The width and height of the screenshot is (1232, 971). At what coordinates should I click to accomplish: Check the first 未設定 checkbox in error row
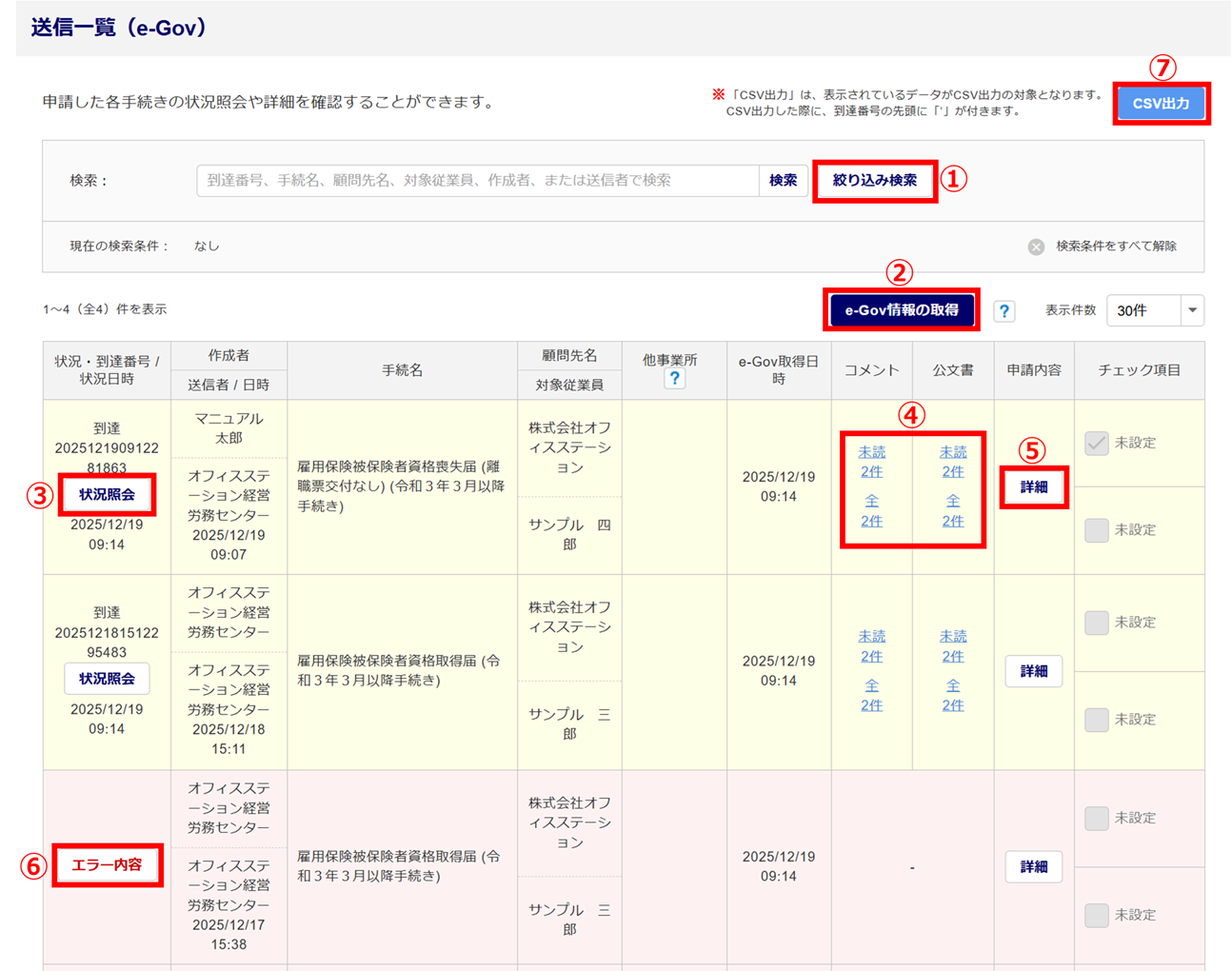pos(1097,818)
